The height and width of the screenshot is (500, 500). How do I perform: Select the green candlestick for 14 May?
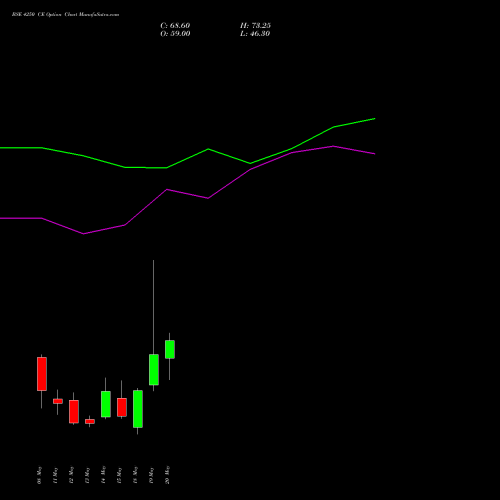(x=106, y=404)
